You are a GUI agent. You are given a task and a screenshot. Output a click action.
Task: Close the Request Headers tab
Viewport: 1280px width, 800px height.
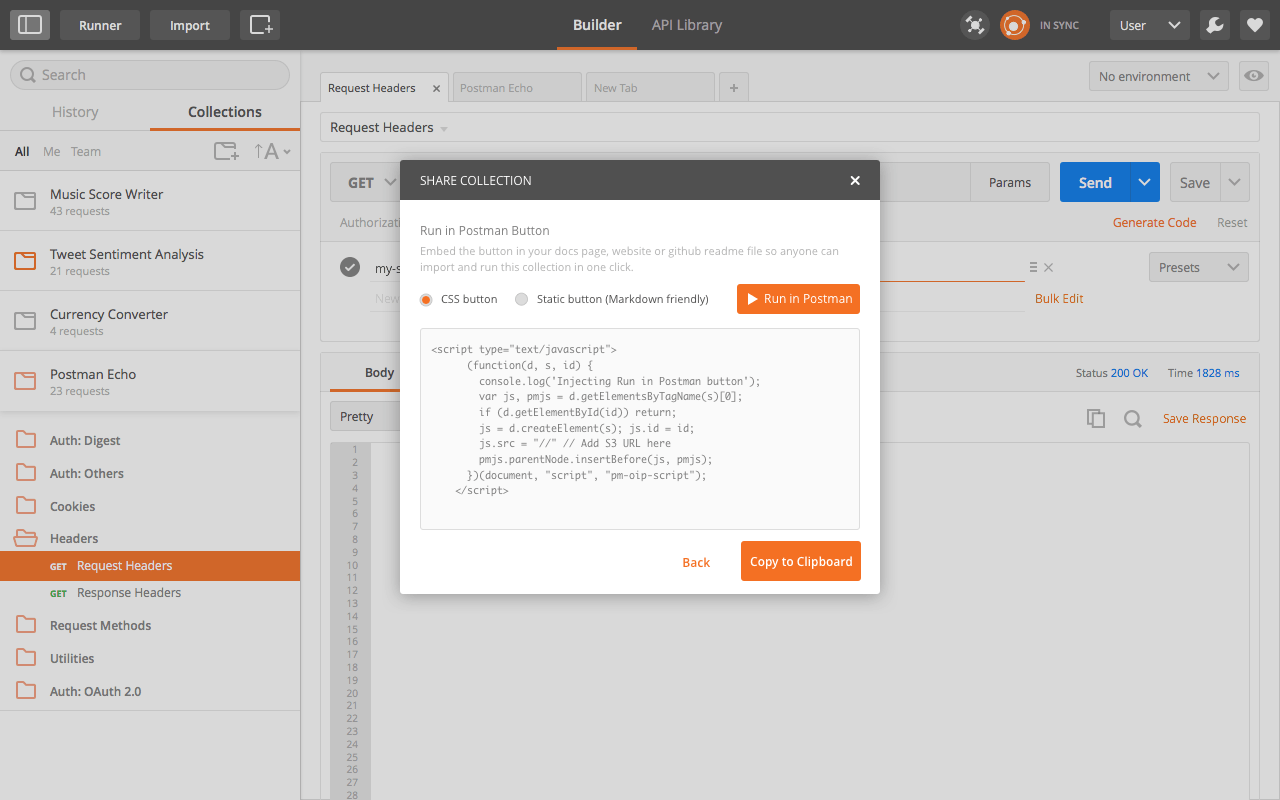point(436,88)
